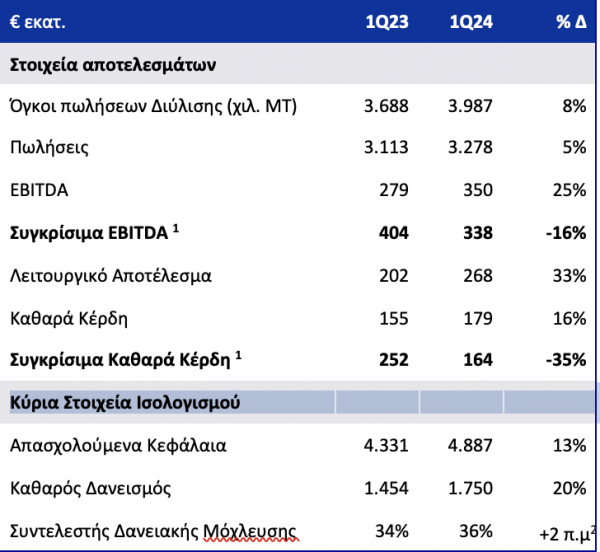
Task: Click the 202 value cell
Action: tap(394, 276)
